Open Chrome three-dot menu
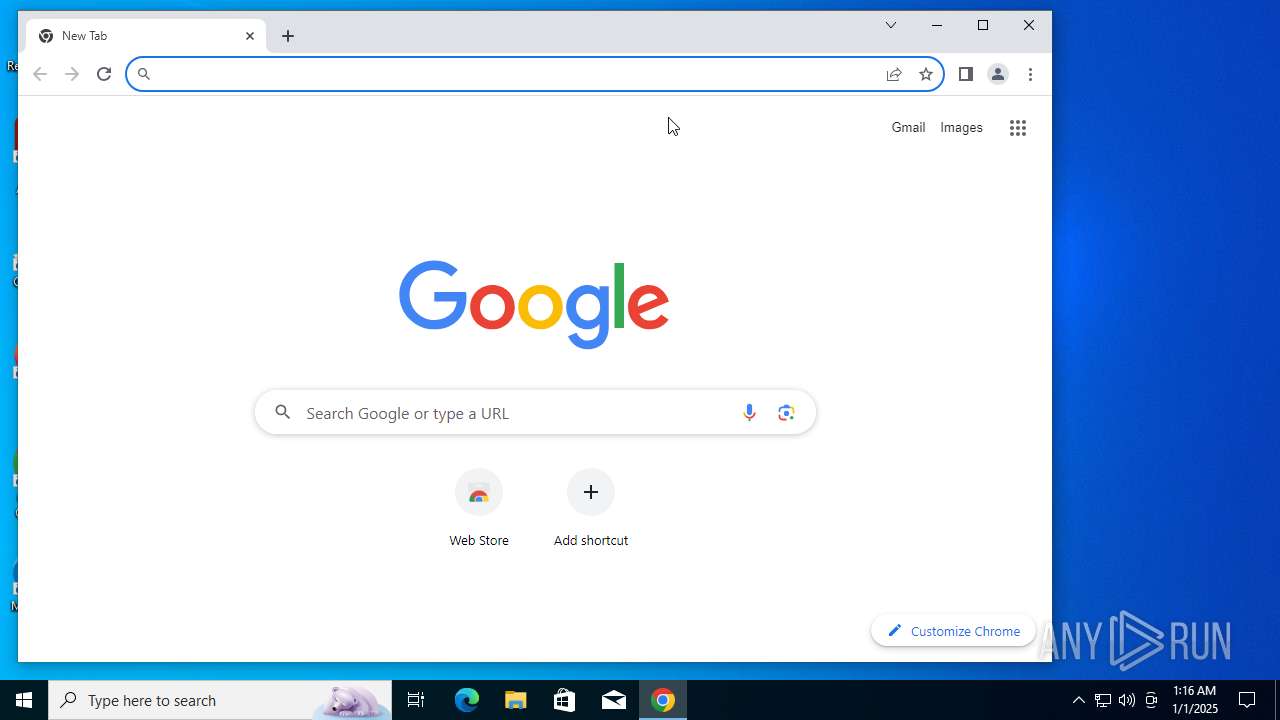This screenshot has width=1280, height=720. tap(1030, 74)
